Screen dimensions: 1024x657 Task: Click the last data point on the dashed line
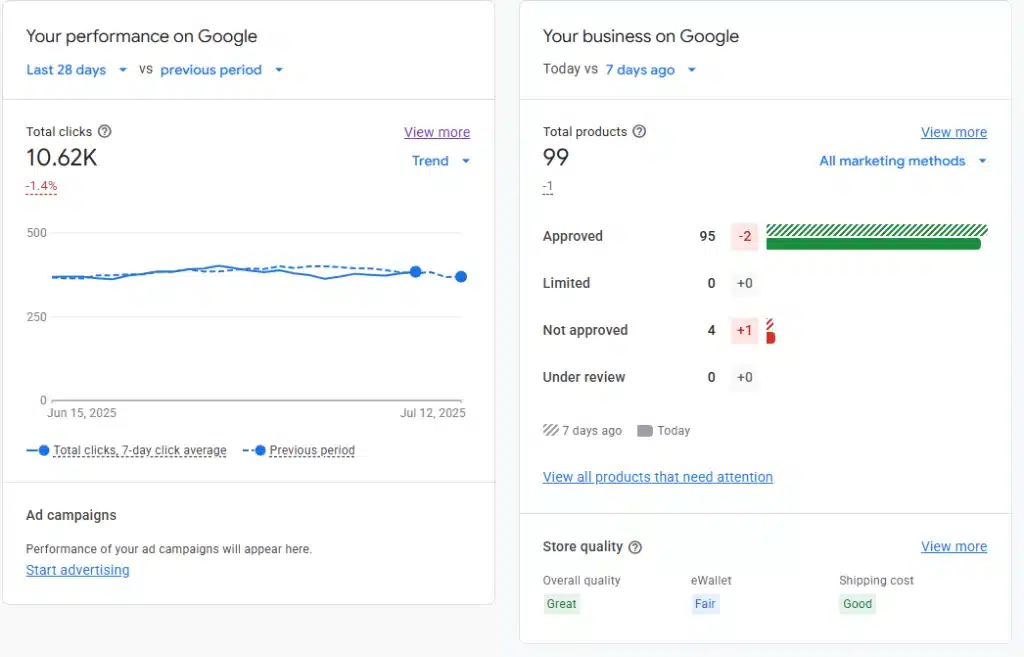click(x=461, y=277)
